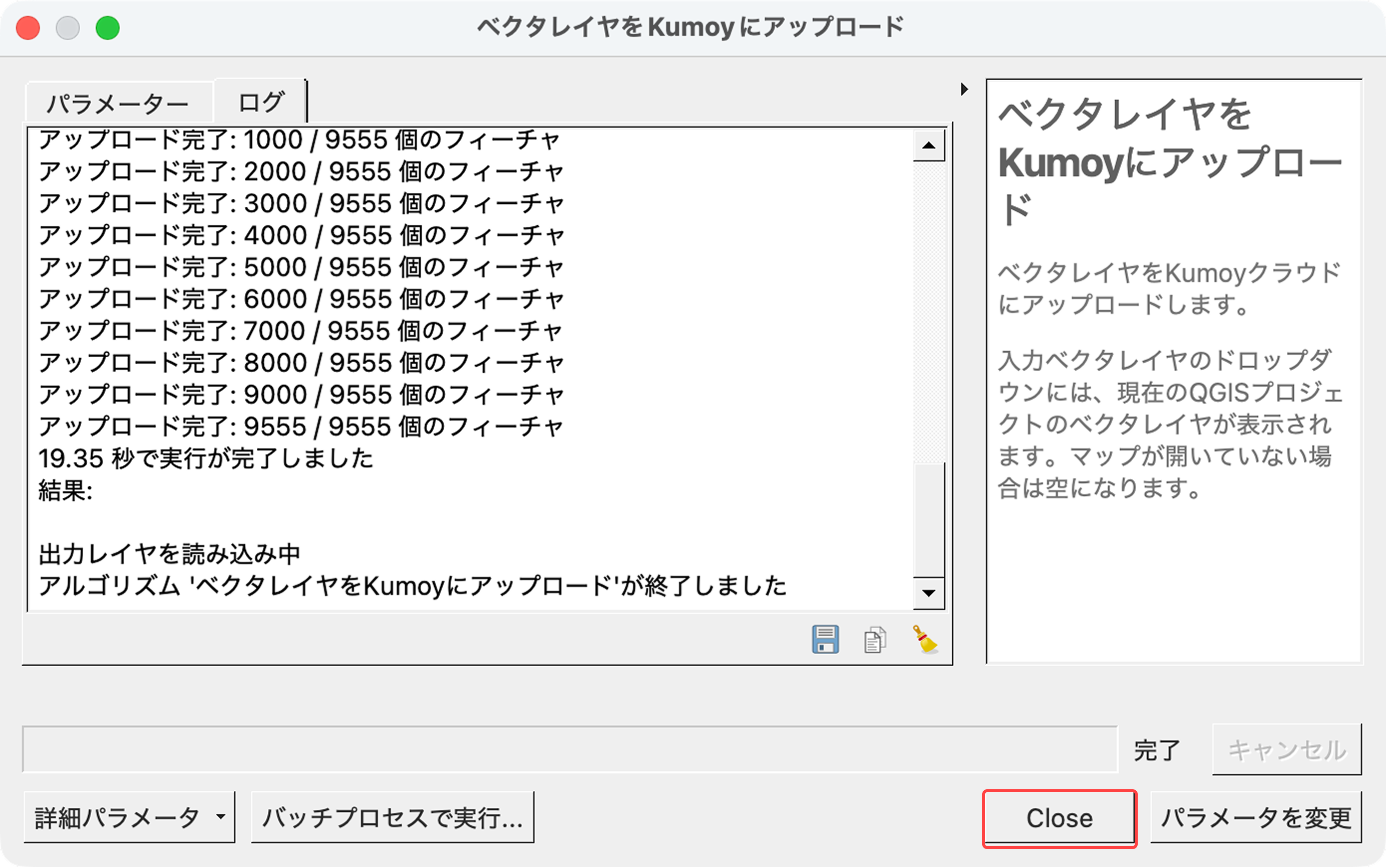Expand advanced parameter options

[x=220, y=817]
